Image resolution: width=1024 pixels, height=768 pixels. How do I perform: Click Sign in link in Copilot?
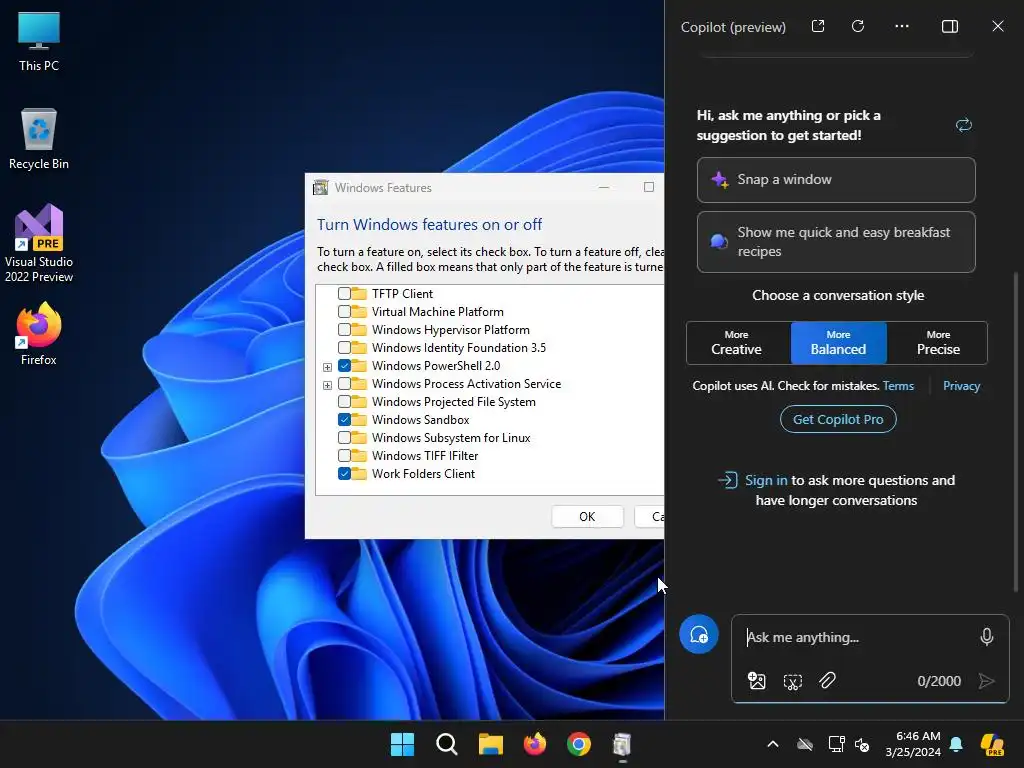click(x=766, y=480)
